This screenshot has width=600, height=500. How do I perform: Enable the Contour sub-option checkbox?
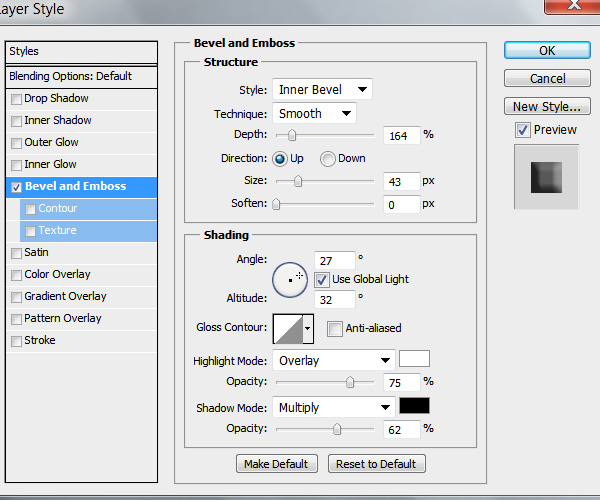click(30, 209)
